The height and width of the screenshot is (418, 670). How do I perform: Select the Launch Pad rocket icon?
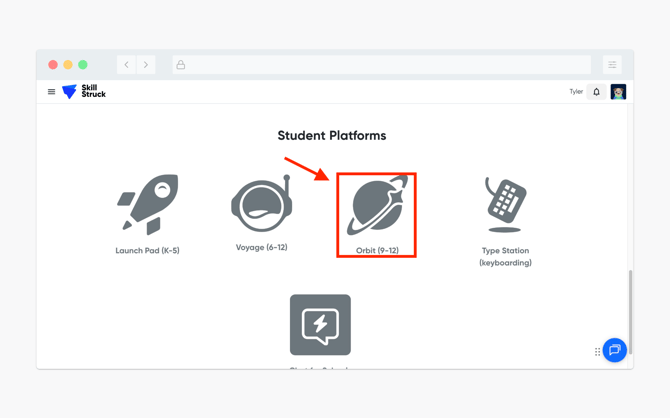(x=148, y=204)
